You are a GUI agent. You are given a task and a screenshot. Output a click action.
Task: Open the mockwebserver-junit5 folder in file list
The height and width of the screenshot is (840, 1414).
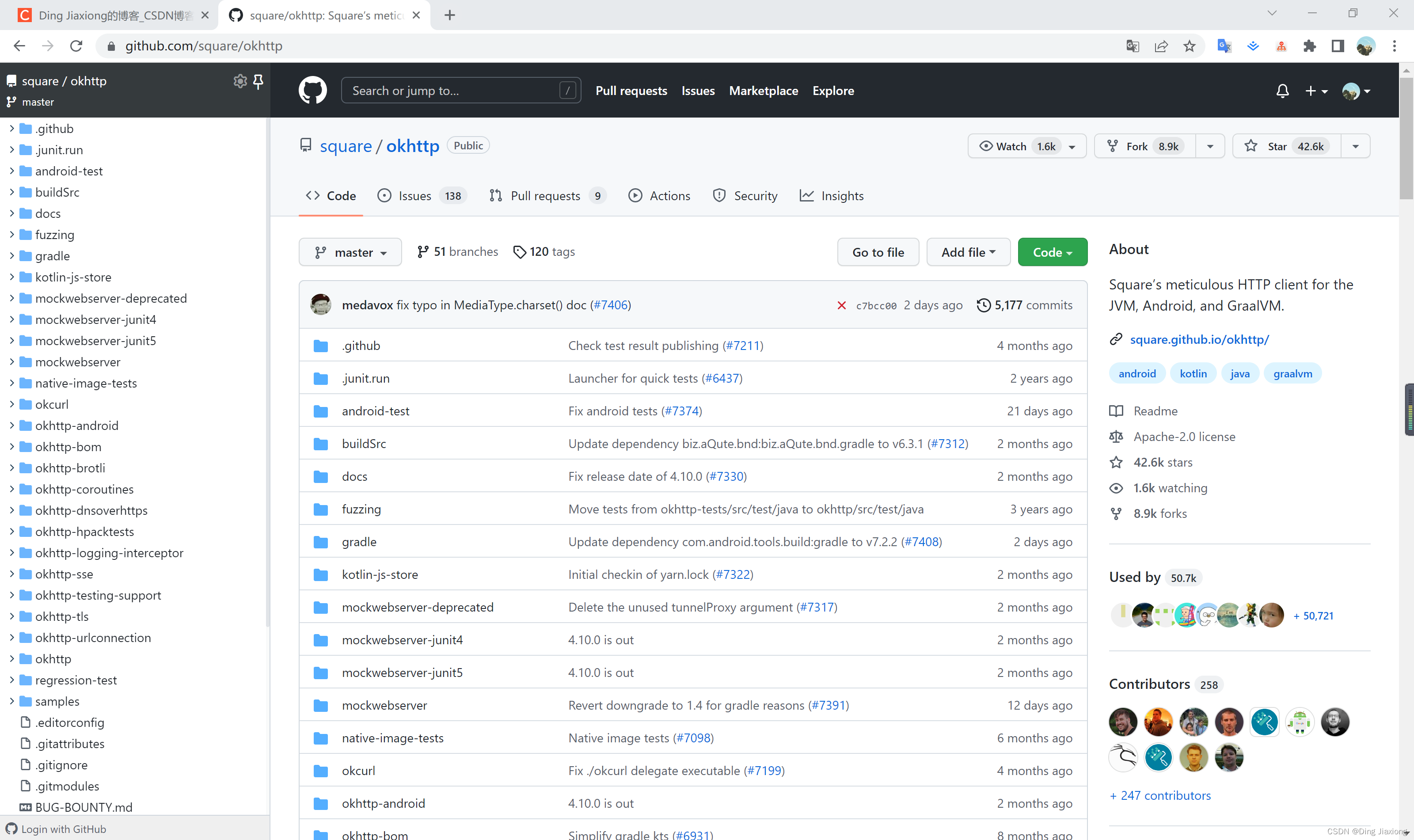[x=402, y=673]
